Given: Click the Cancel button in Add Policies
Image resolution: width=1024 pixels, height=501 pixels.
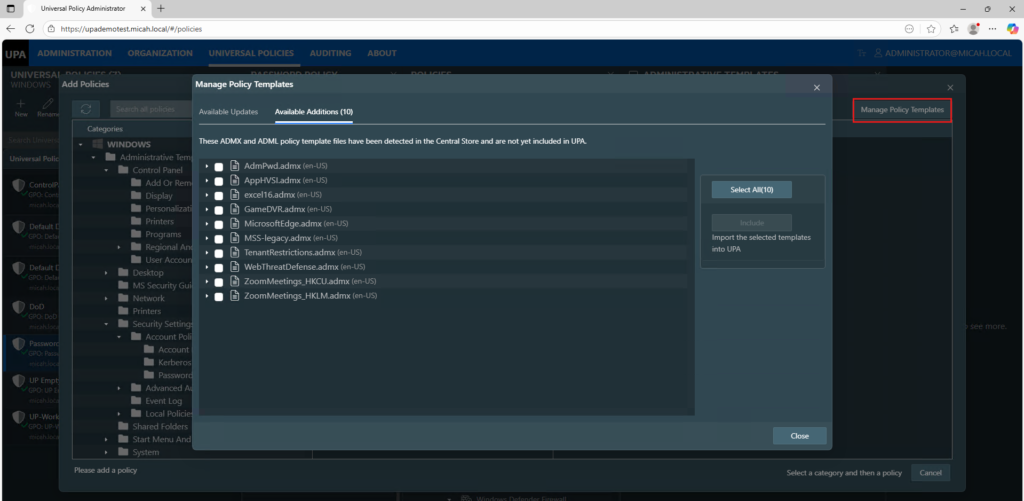Looking at the screenshot, I should 930,473.
